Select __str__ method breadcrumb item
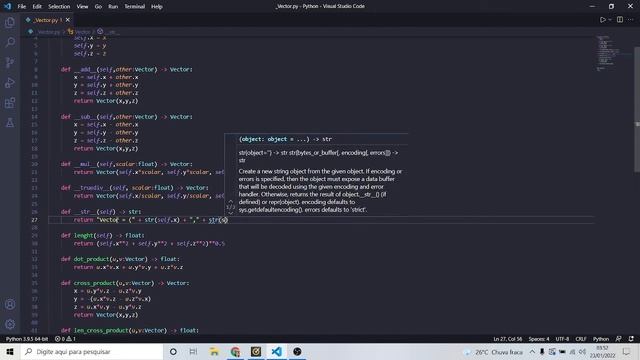The image size is (640, 360). pos(109,31)
